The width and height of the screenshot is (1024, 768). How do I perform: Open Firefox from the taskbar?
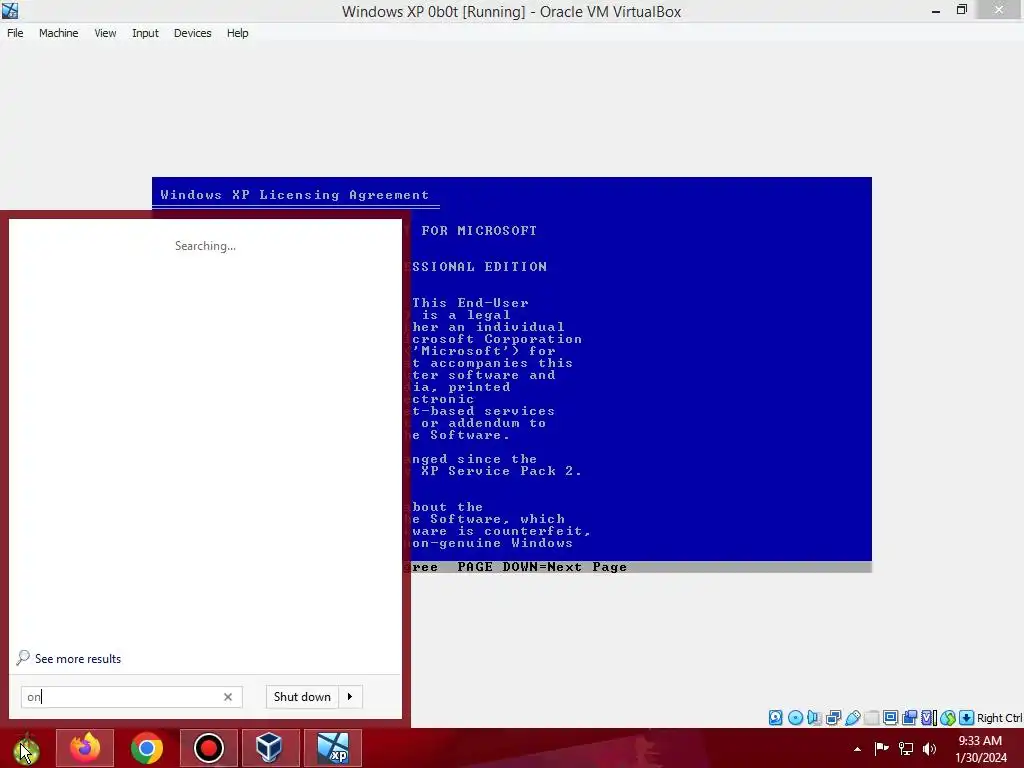pyautogui.click(x=85, y=748)
